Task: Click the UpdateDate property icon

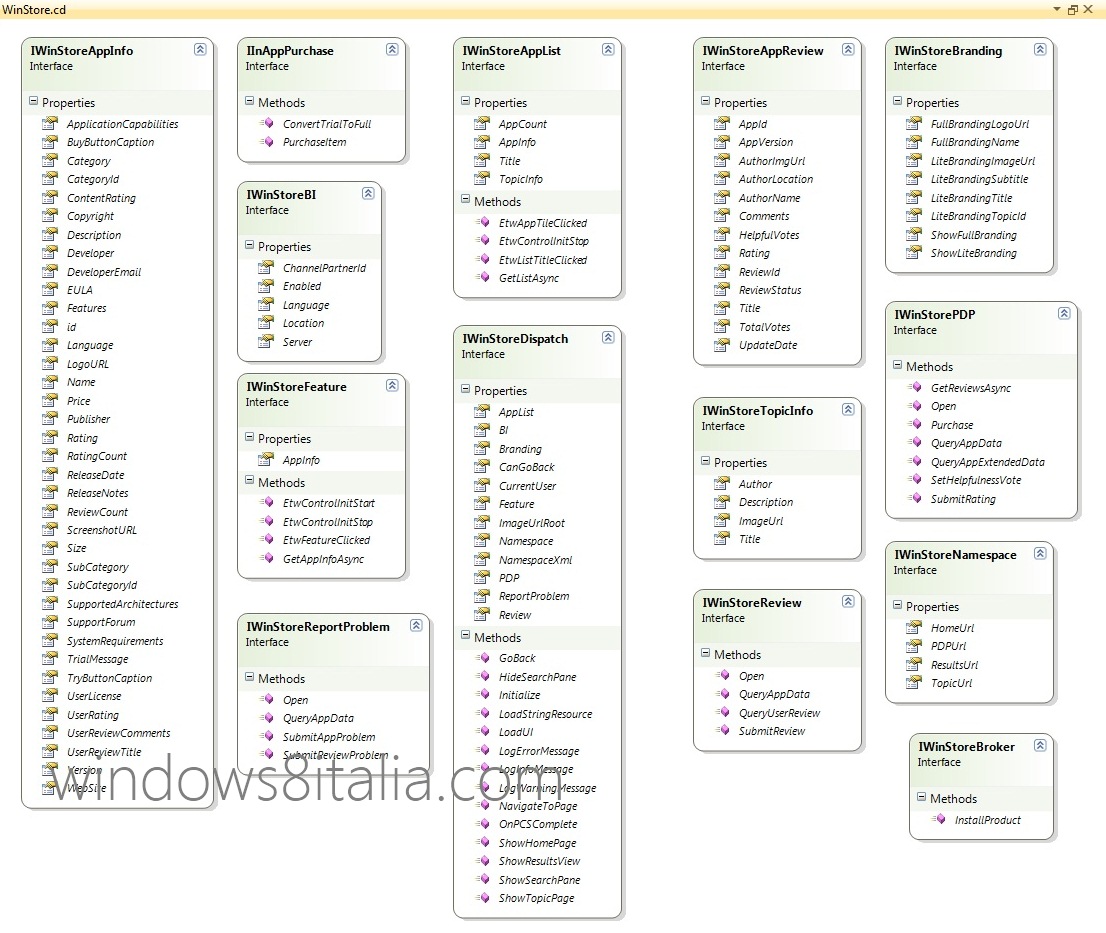Action: (x=721, y=345)
